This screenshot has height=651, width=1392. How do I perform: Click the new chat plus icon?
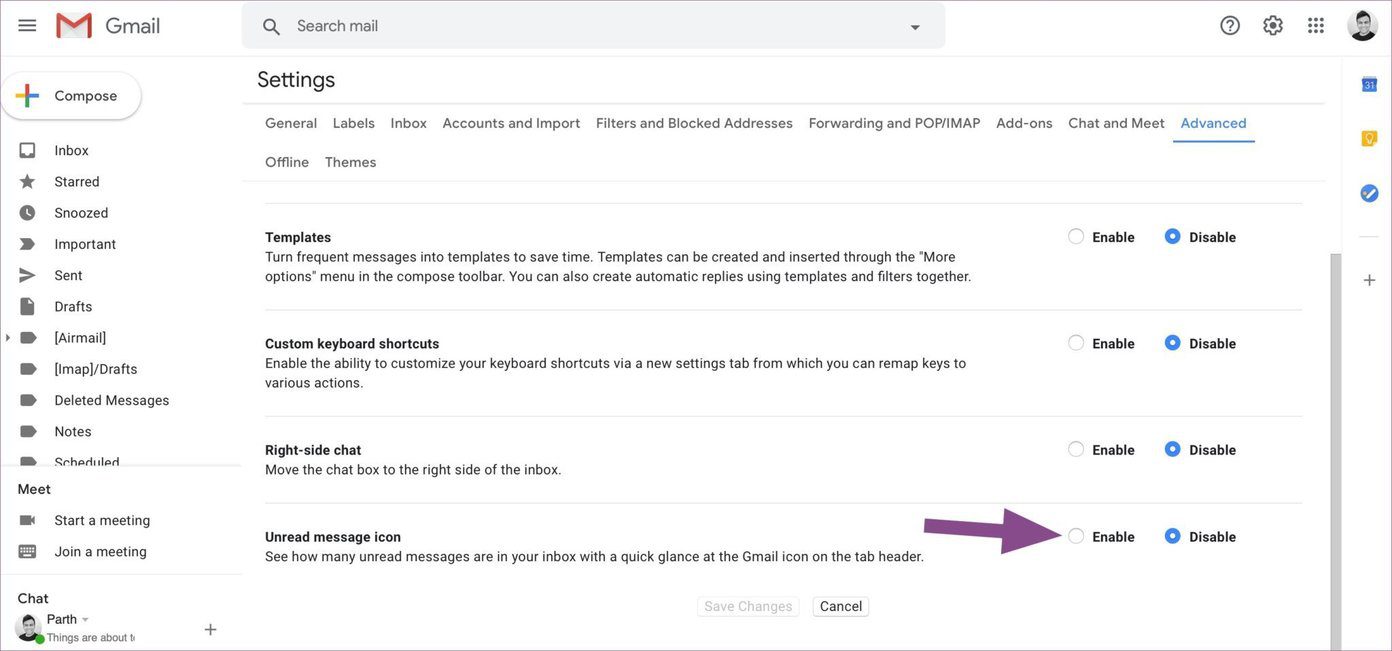pyautogui.click(x=210, y=630)
